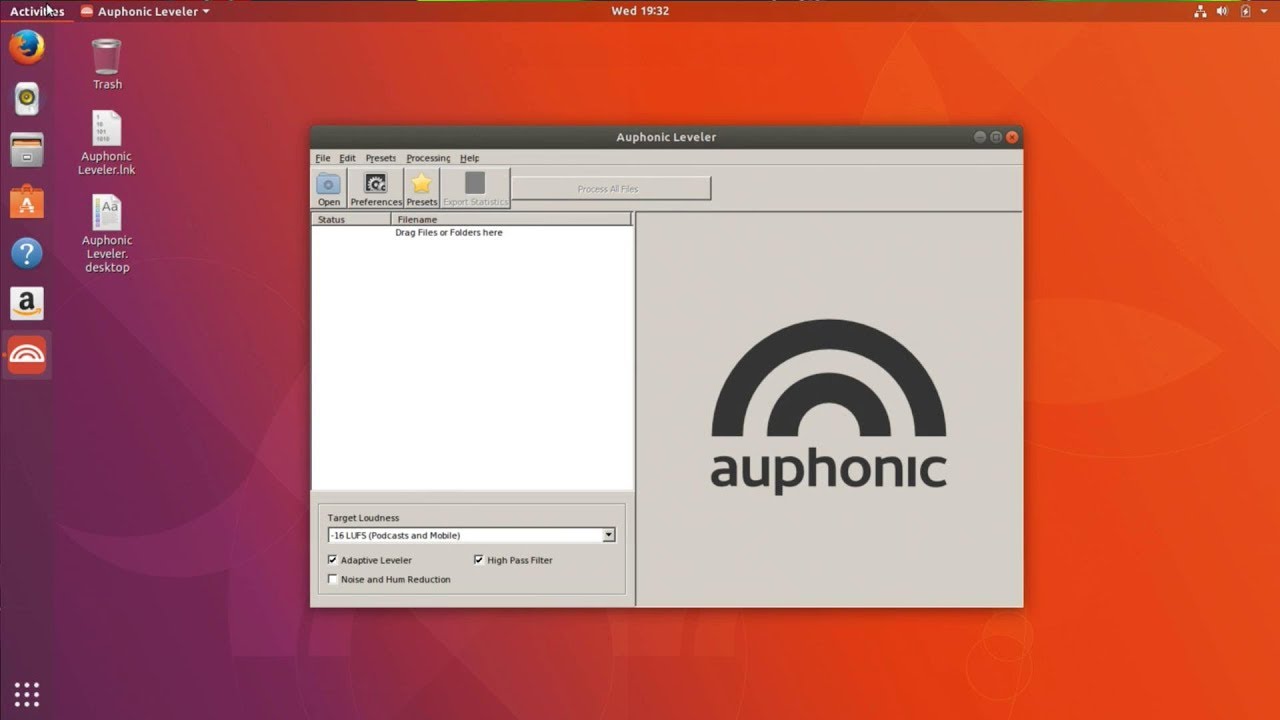
Task: Open the Help menu
Action: tap(470, 158)
